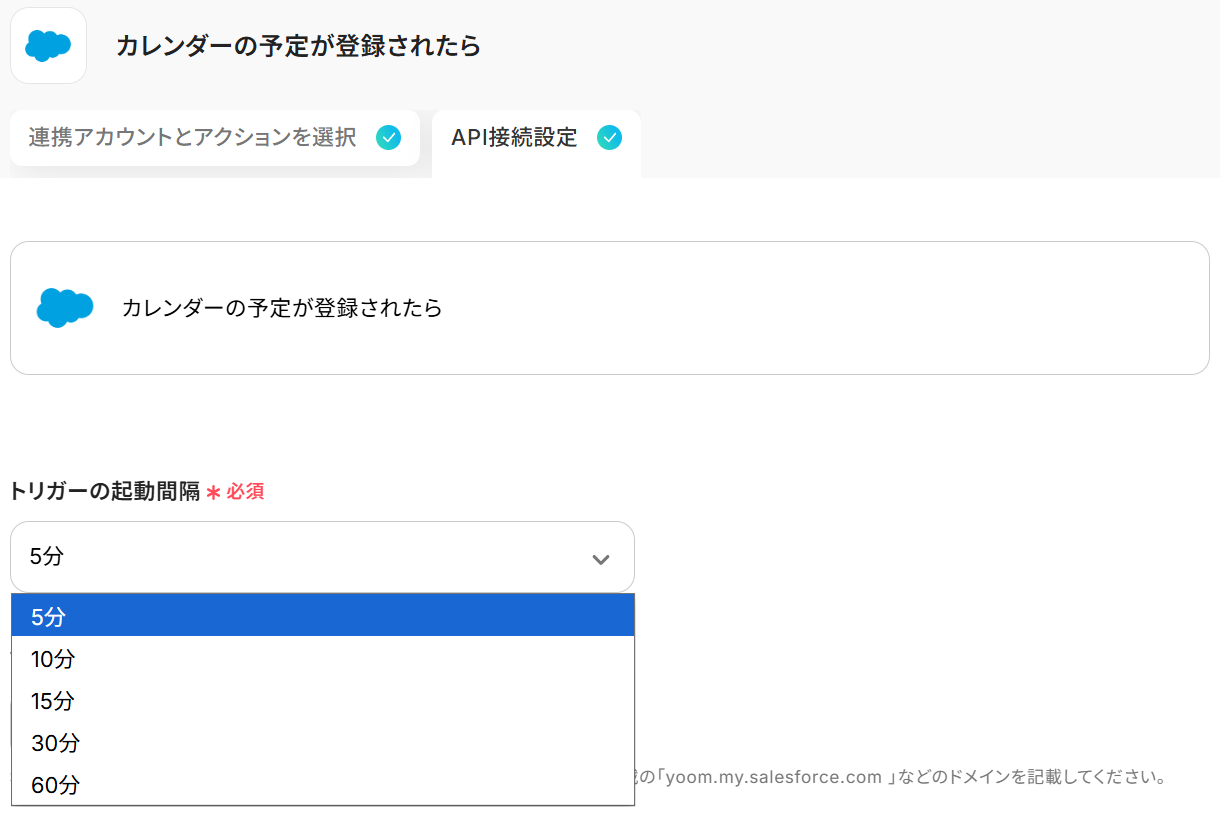Expand the trigger interval chevron arrow
Viewport: 1220px width, 816px height.
point(600,559)
